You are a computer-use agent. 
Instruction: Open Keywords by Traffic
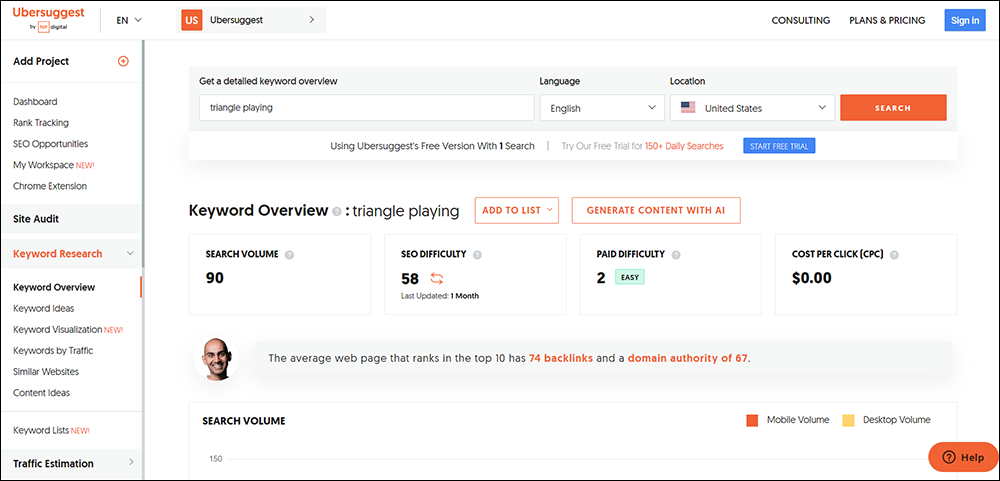(x=53, y=350)
